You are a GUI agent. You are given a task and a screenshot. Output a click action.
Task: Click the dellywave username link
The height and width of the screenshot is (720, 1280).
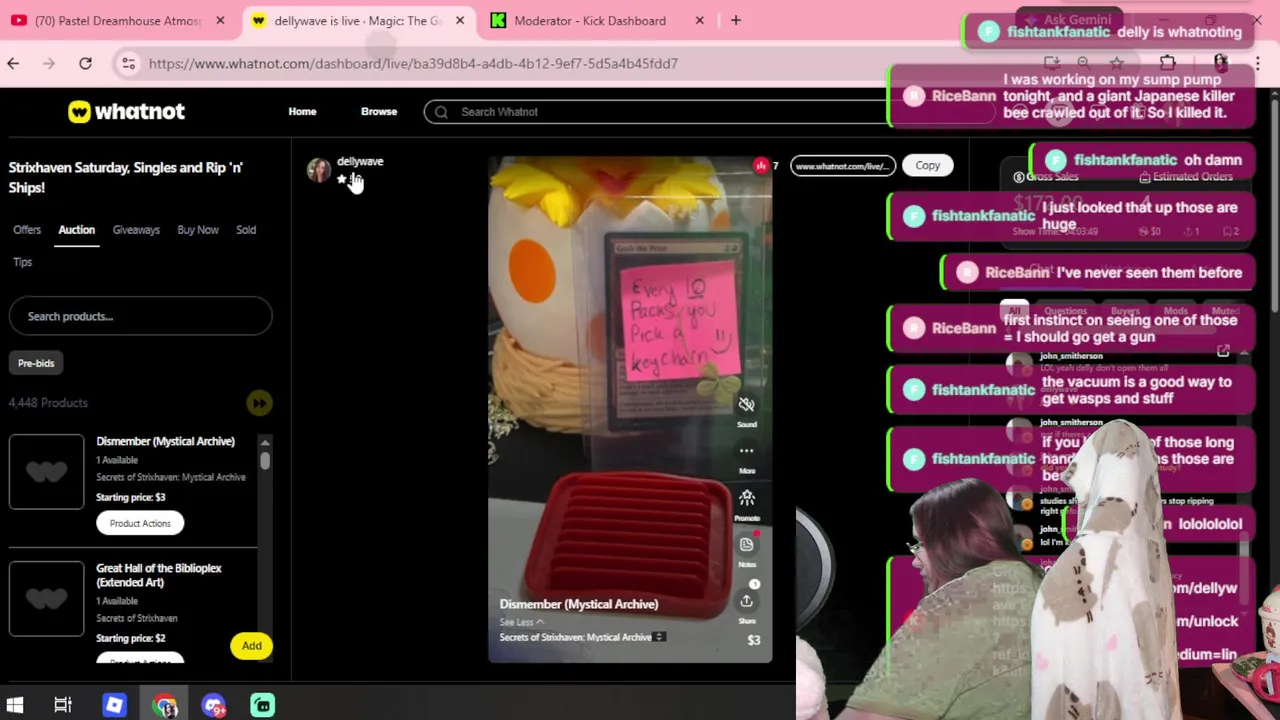pos(360,161)
